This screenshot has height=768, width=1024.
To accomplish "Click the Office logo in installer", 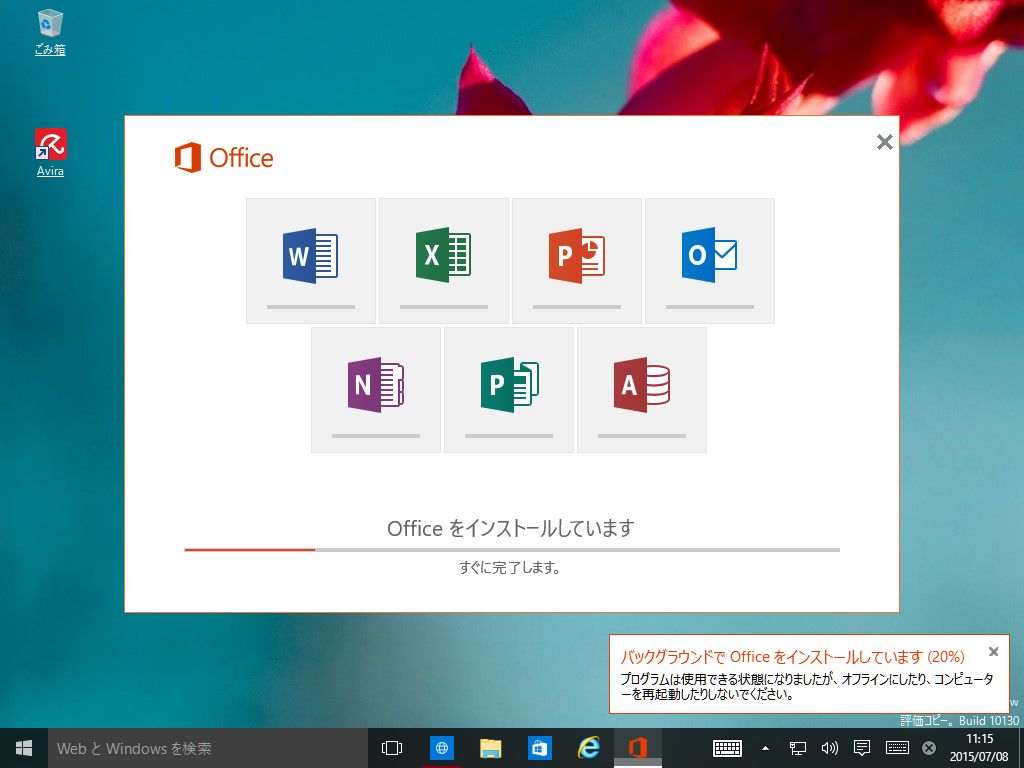I will (224, 157).
